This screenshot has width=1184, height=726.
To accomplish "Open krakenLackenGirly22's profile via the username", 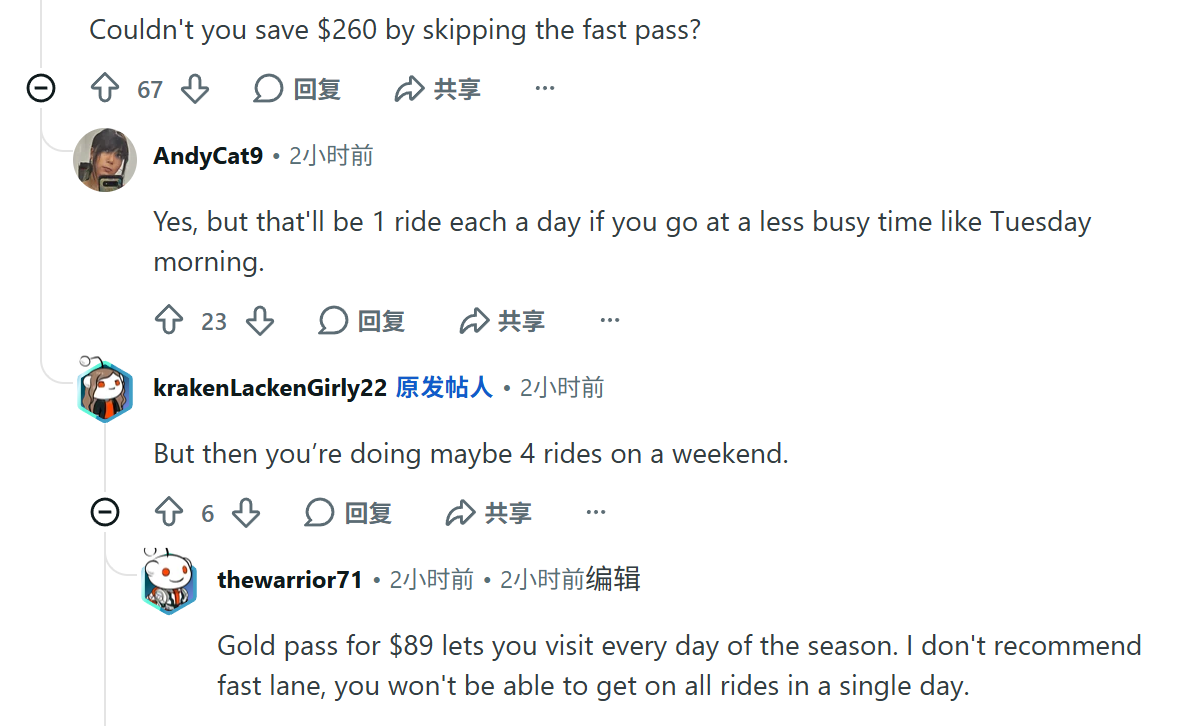I will [270, 388].
